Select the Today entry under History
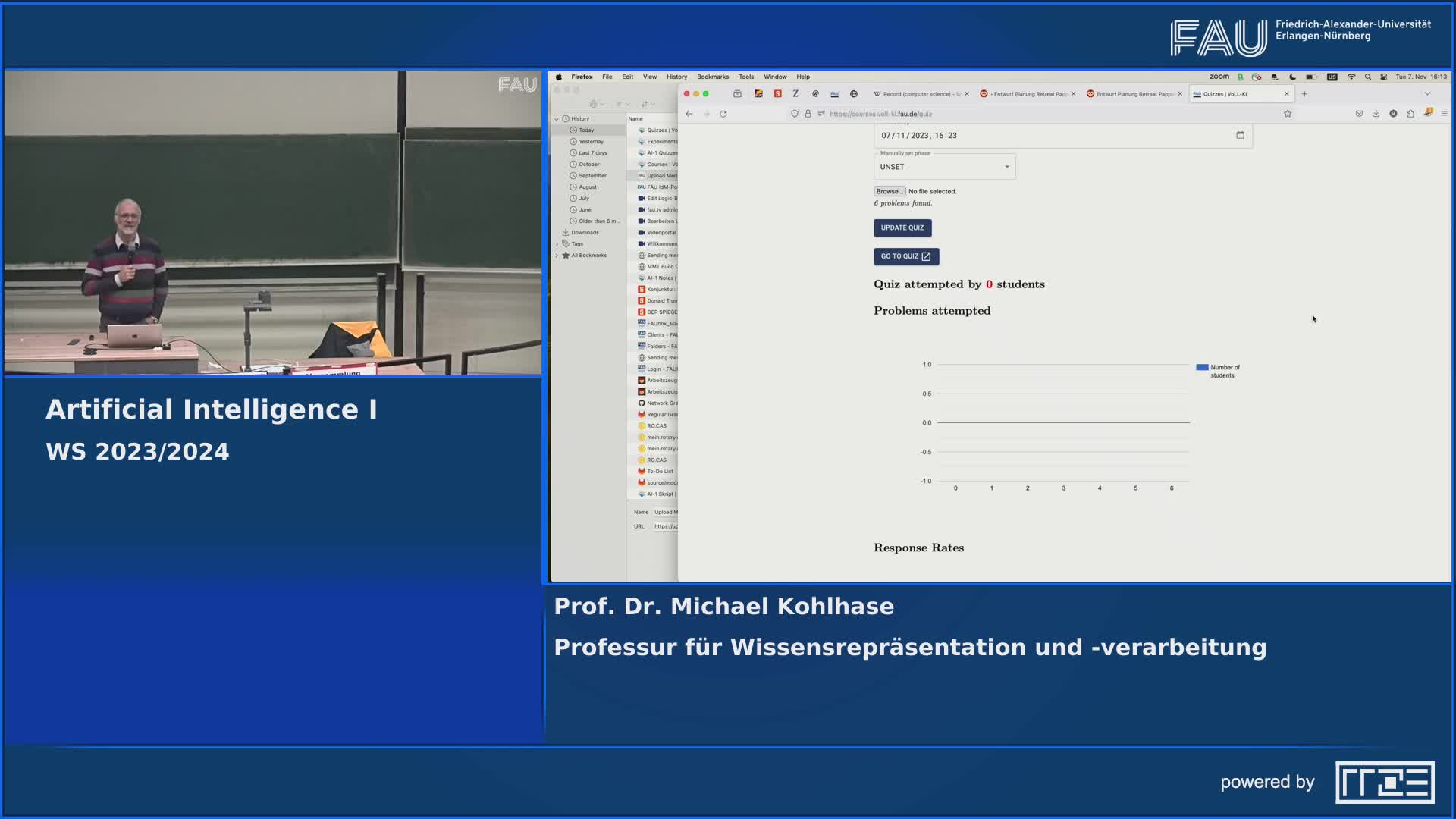The image size is (1456, 819). coord(585,130)
